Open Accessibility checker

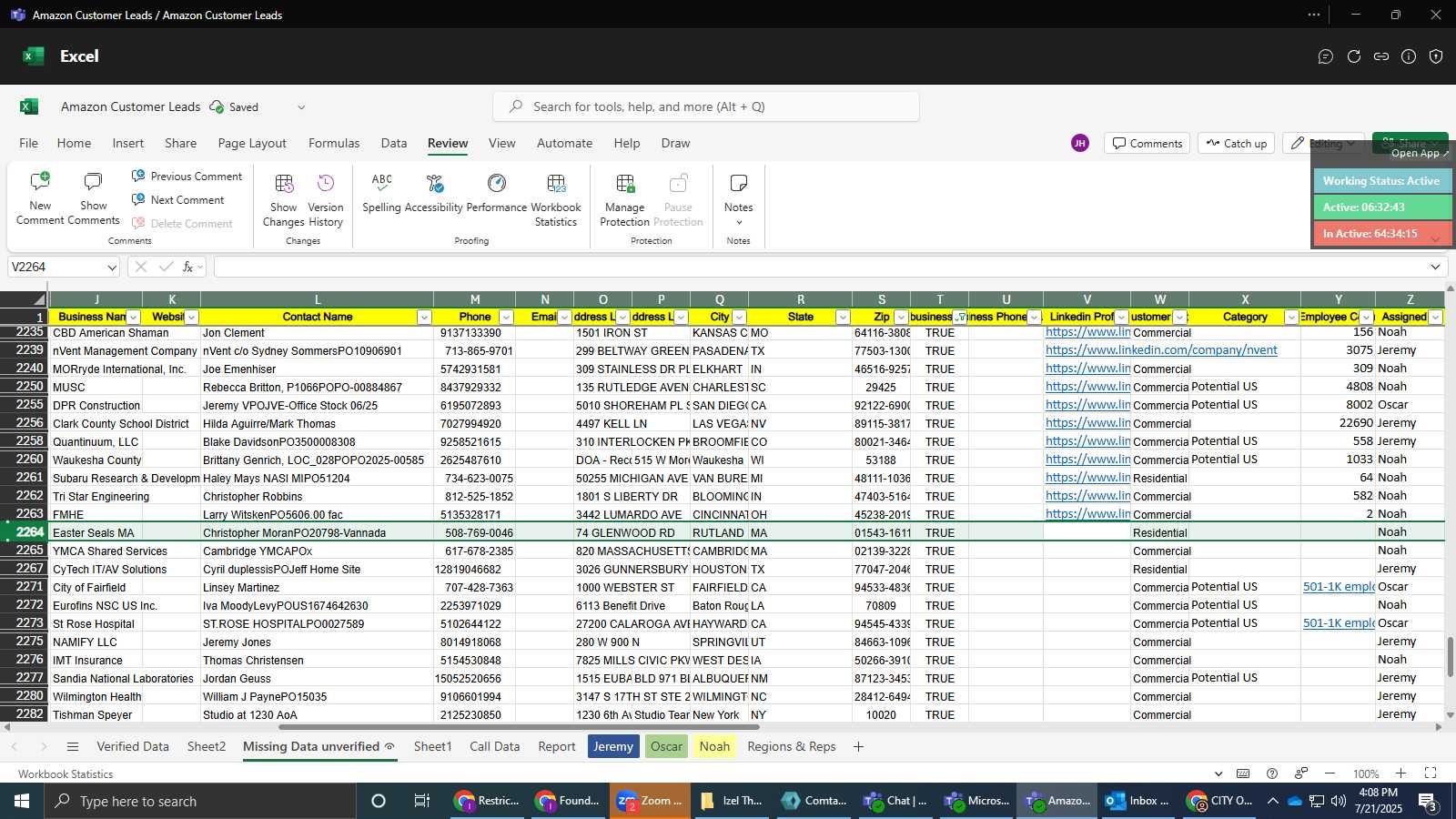point(434,193)
